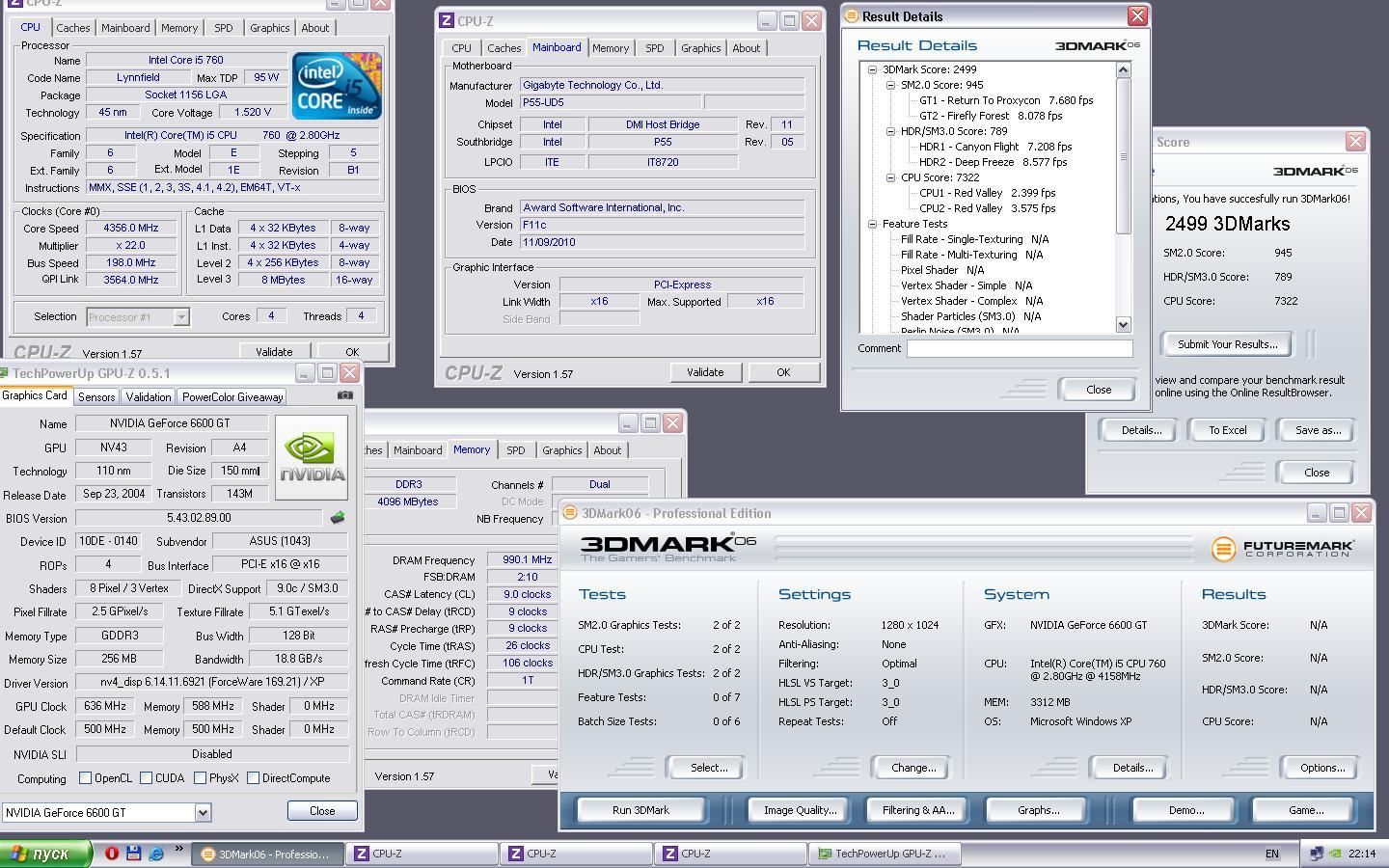The height and width of the screenshot is (868, 1389).
Task: Select GT1 - Return To Proxycon row
Action: (x=1006, y=100)
